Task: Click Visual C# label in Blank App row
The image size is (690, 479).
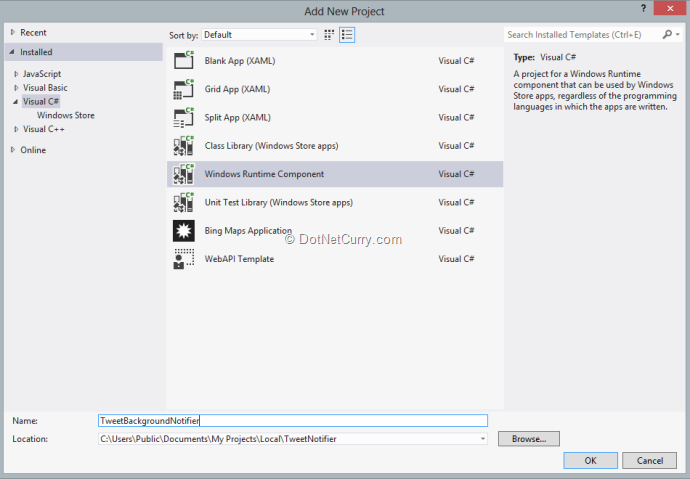Action: [456, 61]
